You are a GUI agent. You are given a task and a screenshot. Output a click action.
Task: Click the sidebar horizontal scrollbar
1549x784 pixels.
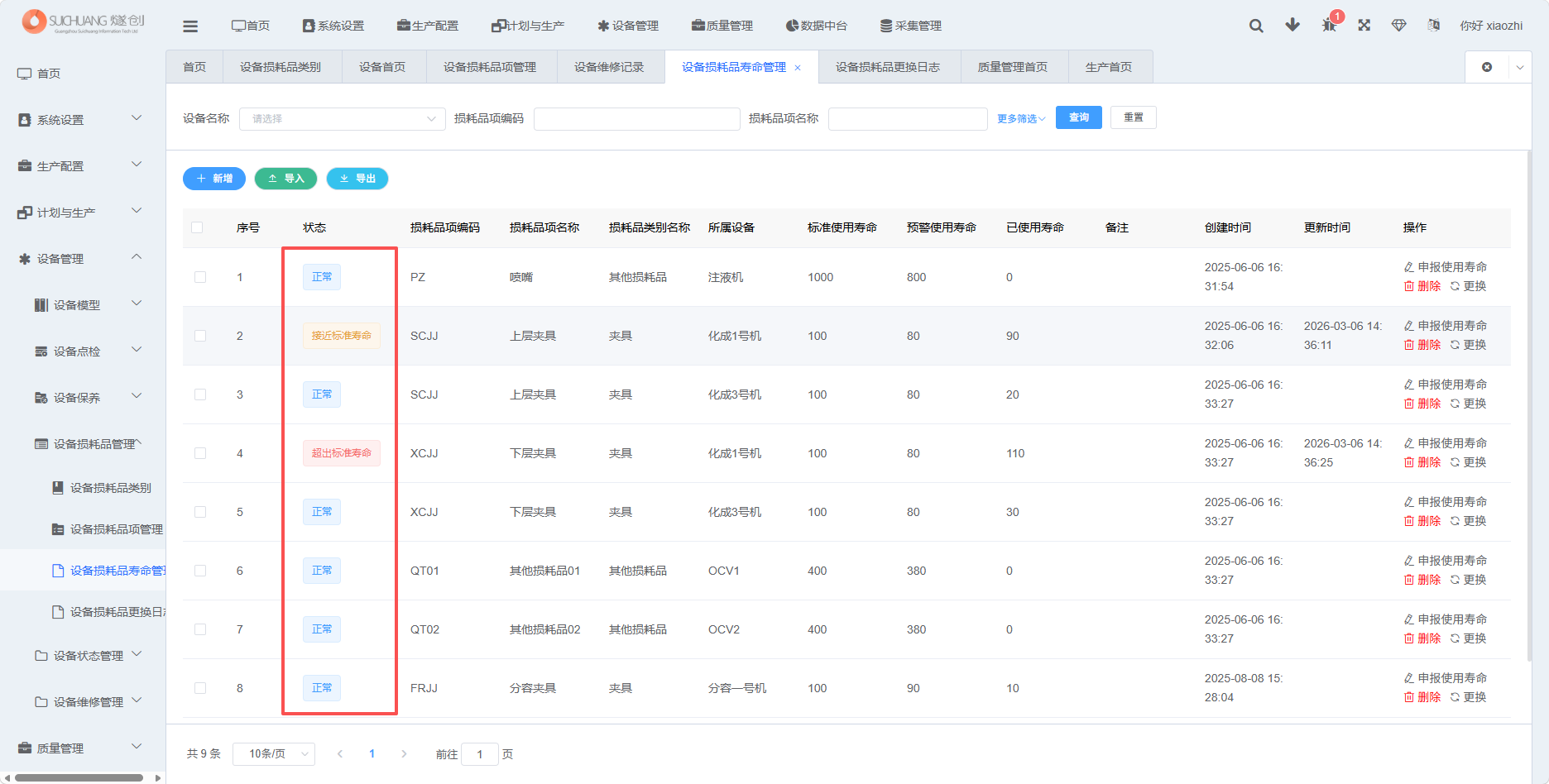[79, 777]
